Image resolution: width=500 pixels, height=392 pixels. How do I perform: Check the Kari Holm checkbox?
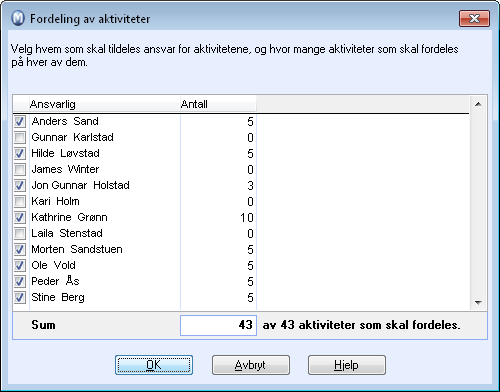(x=20, y=201)
